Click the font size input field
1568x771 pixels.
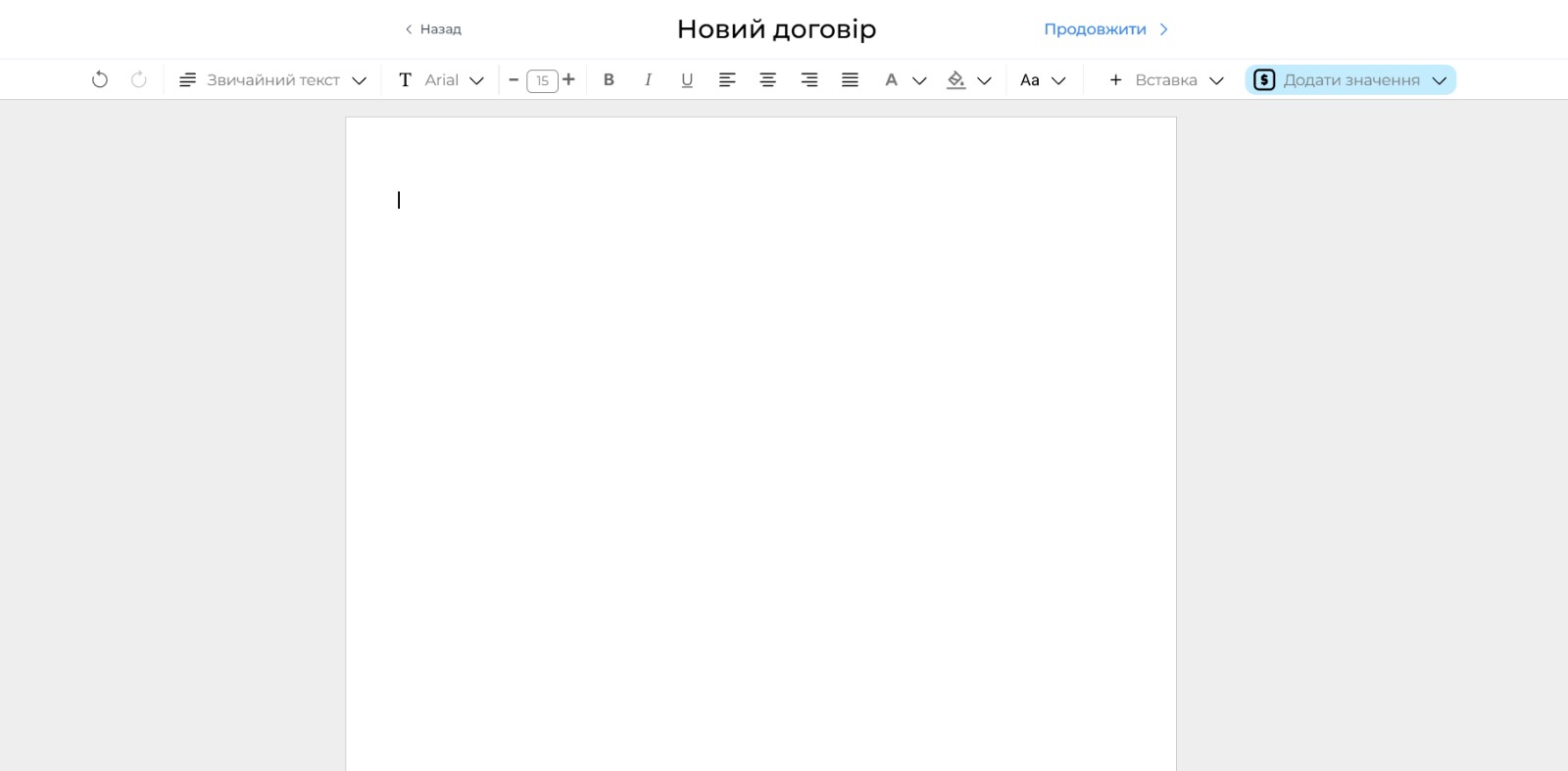pos(542,80)
